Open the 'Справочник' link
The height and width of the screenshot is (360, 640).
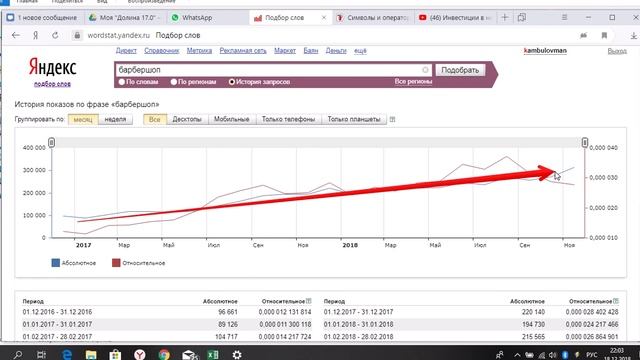(x=162, y=51)
